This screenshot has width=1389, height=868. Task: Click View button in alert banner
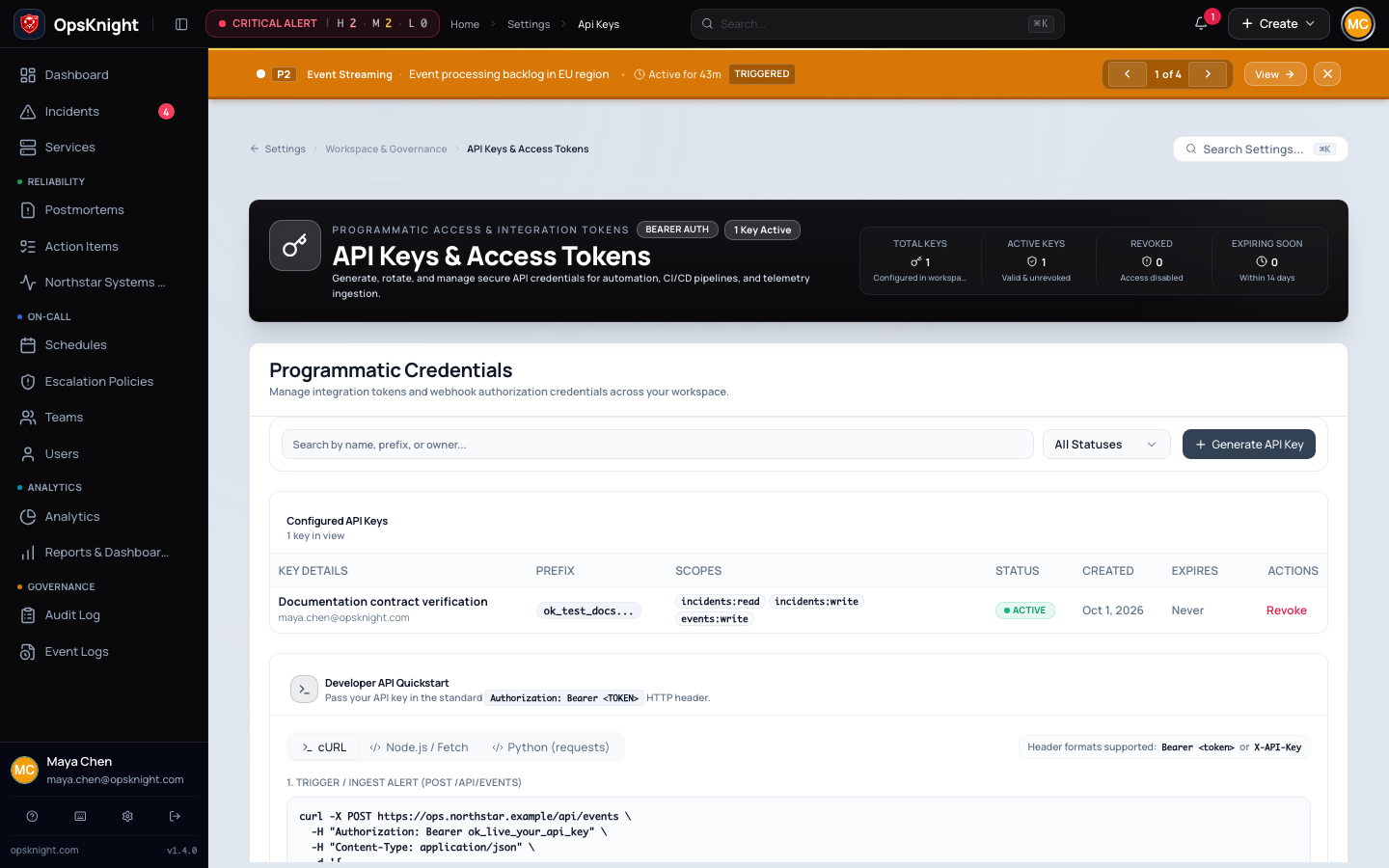click(x=1275, y=74)
